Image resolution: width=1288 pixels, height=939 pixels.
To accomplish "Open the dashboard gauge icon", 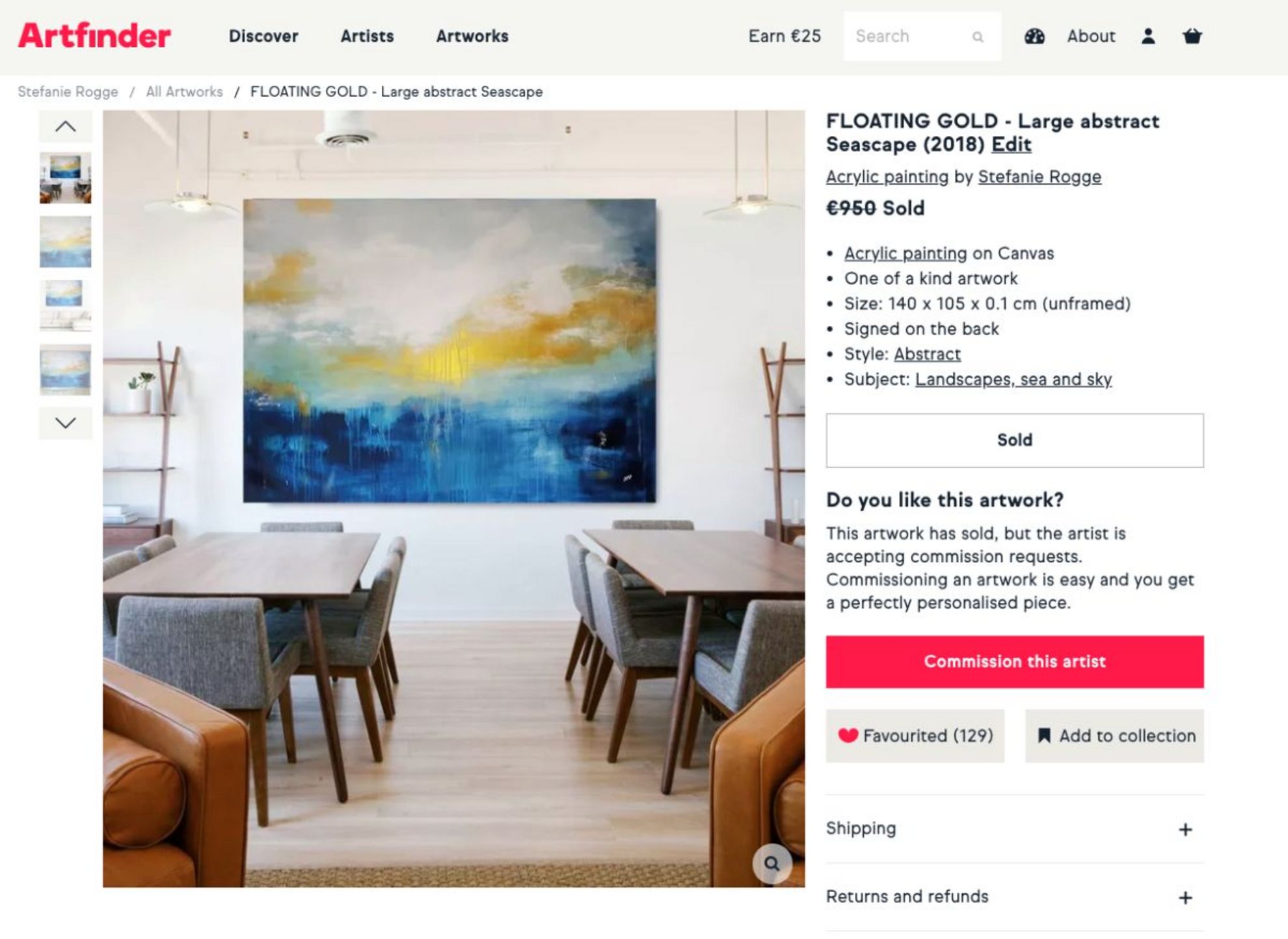I will point(1034,36).
